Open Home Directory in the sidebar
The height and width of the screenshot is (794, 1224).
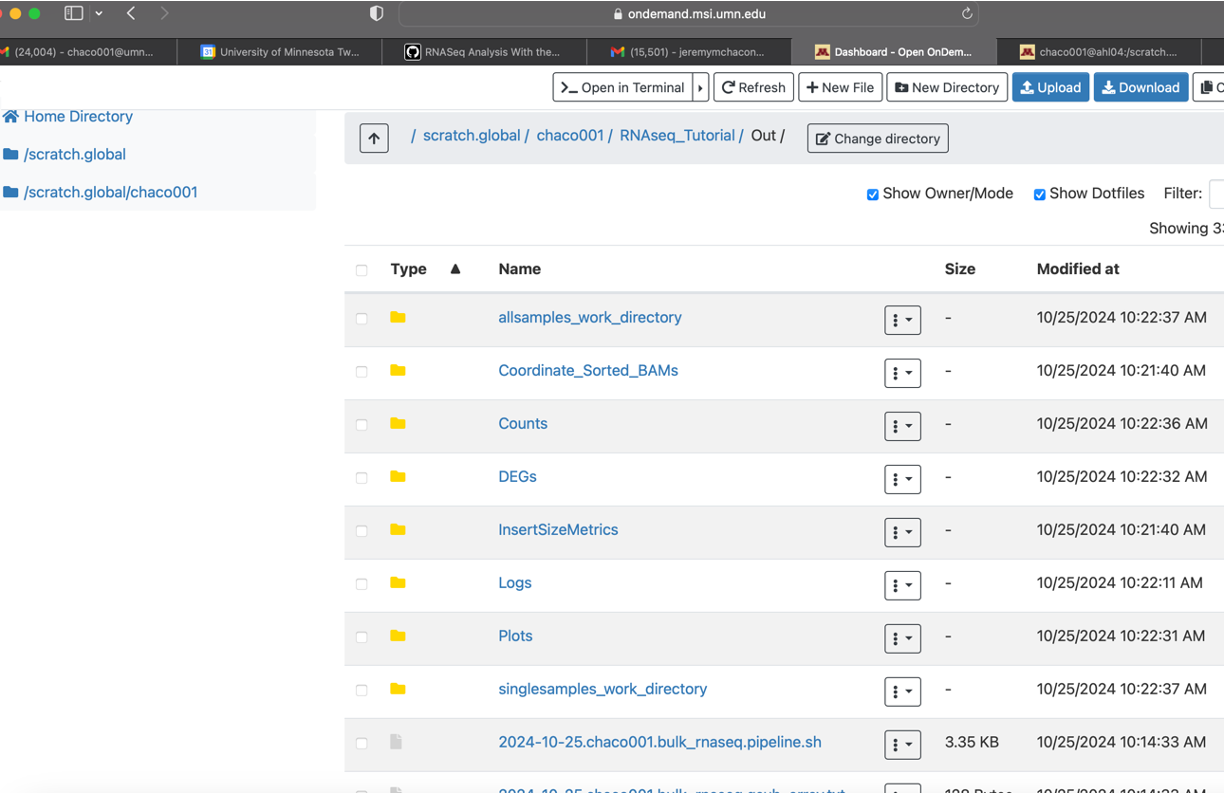68,116
